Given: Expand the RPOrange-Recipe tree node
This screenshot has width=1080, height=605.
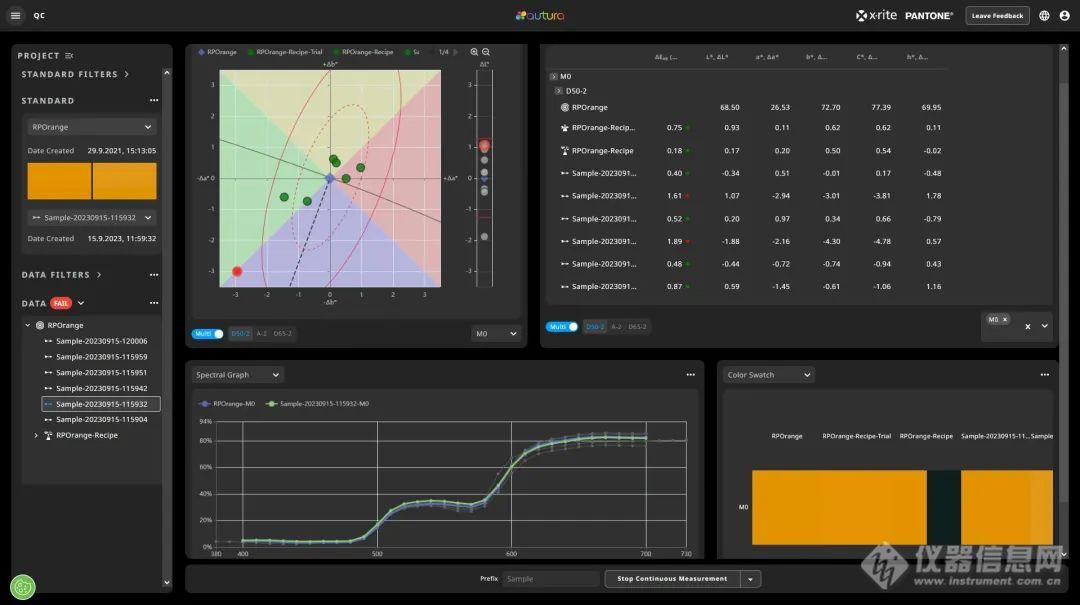Looking at the screenshot, I should pyautogui.click(x=37, y=435).
